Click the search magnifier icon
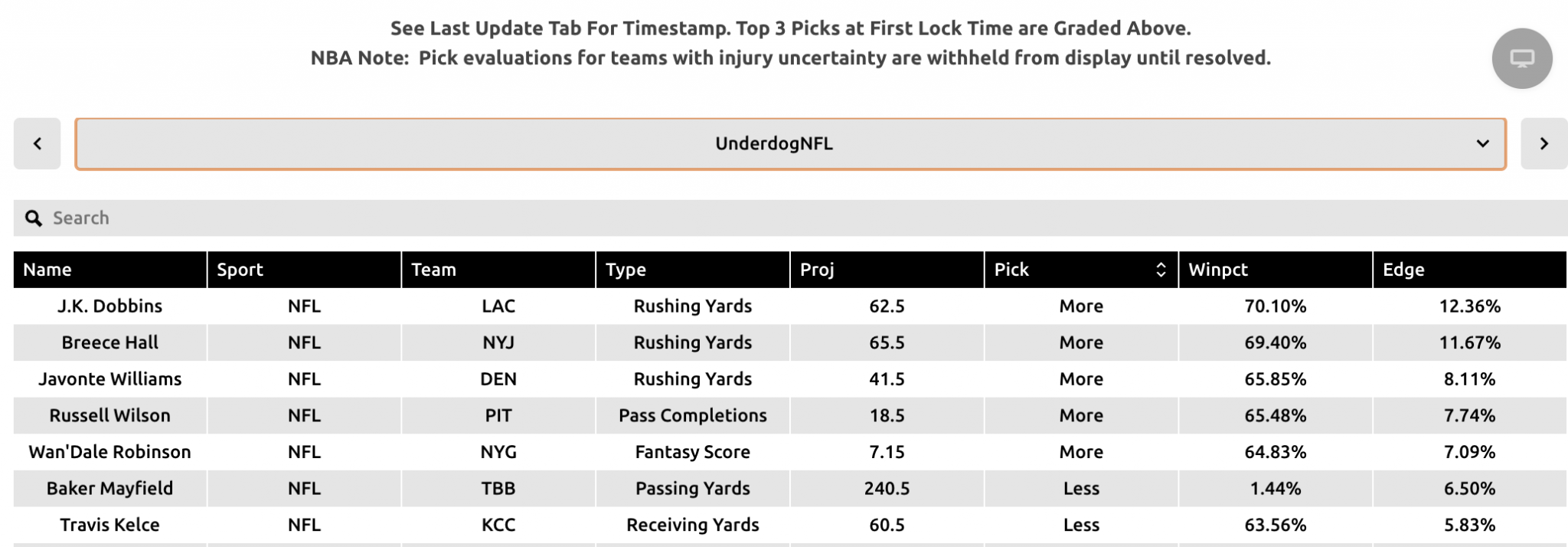Screen dimensions: 1568x547 (x=32, y=218)
